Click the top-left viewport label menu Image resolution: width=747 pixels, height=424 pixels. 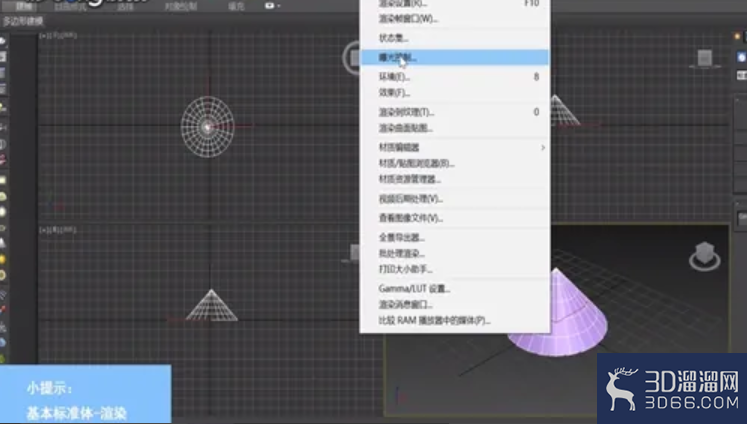58,35
